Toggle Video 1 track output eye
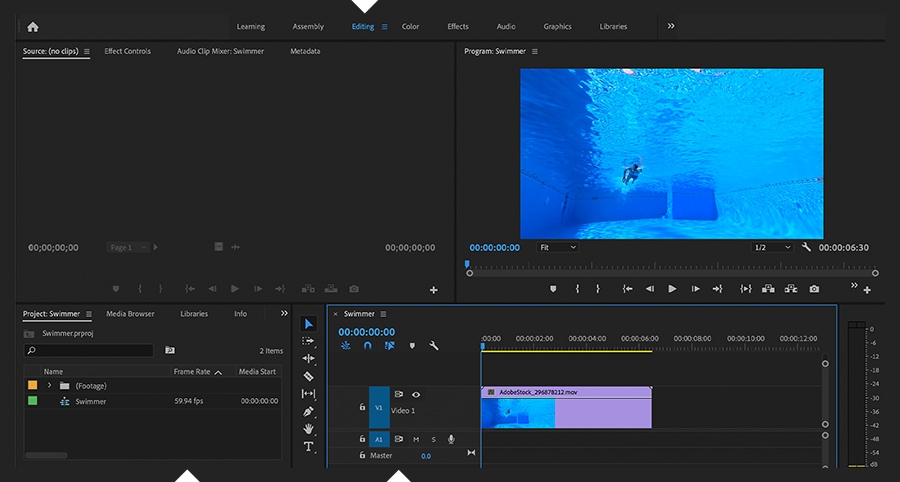The image size is (900, 482). pos(416,395)
